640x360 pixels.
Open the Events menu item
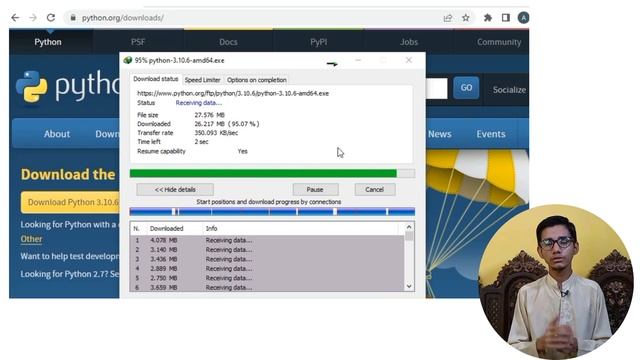click(x=491, y=134)
